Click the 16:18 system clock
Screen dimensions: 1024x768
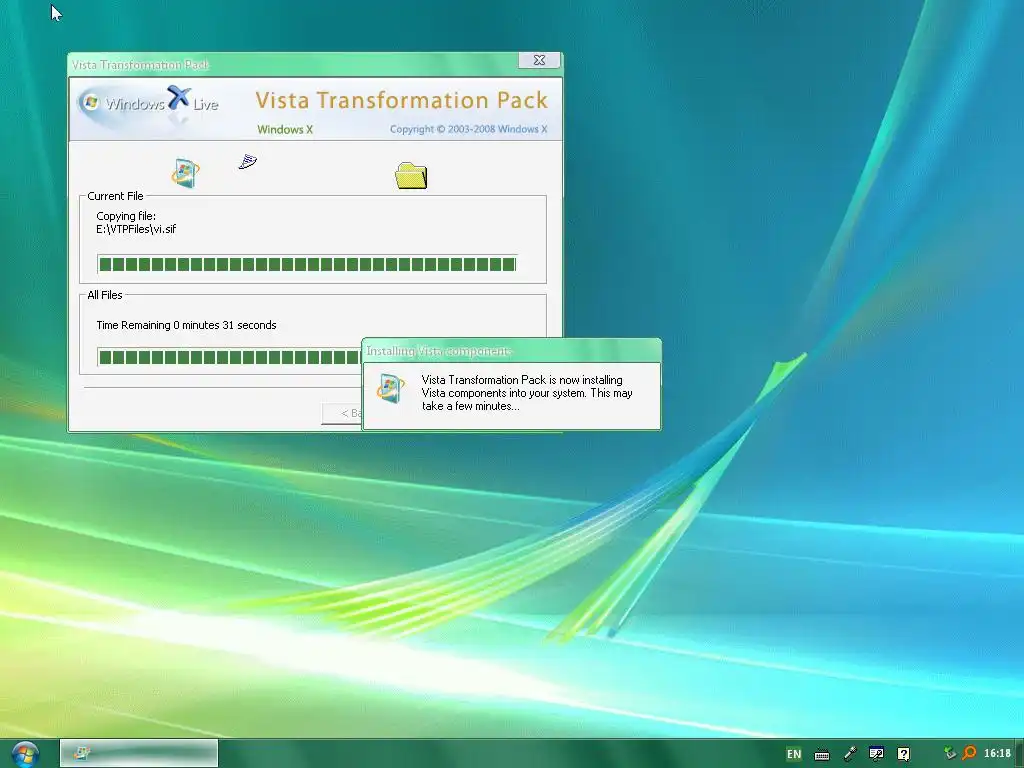[x=997, y=753]
